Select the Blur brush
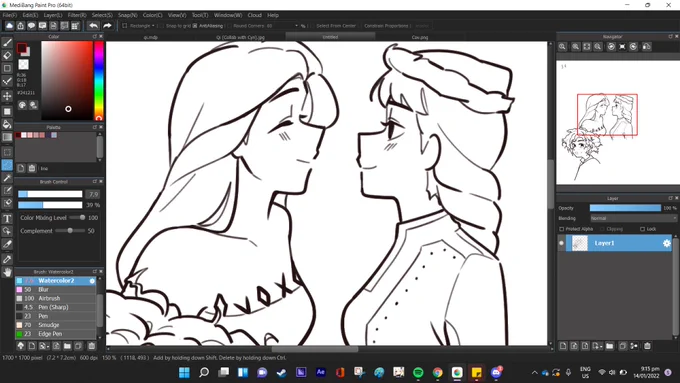 point(56,289)
